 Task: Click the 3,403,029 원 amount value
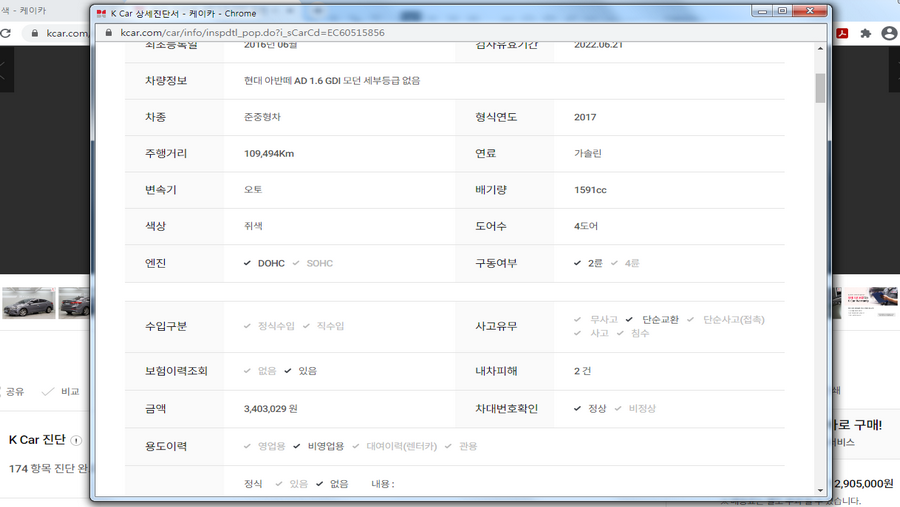click(270, 409)
